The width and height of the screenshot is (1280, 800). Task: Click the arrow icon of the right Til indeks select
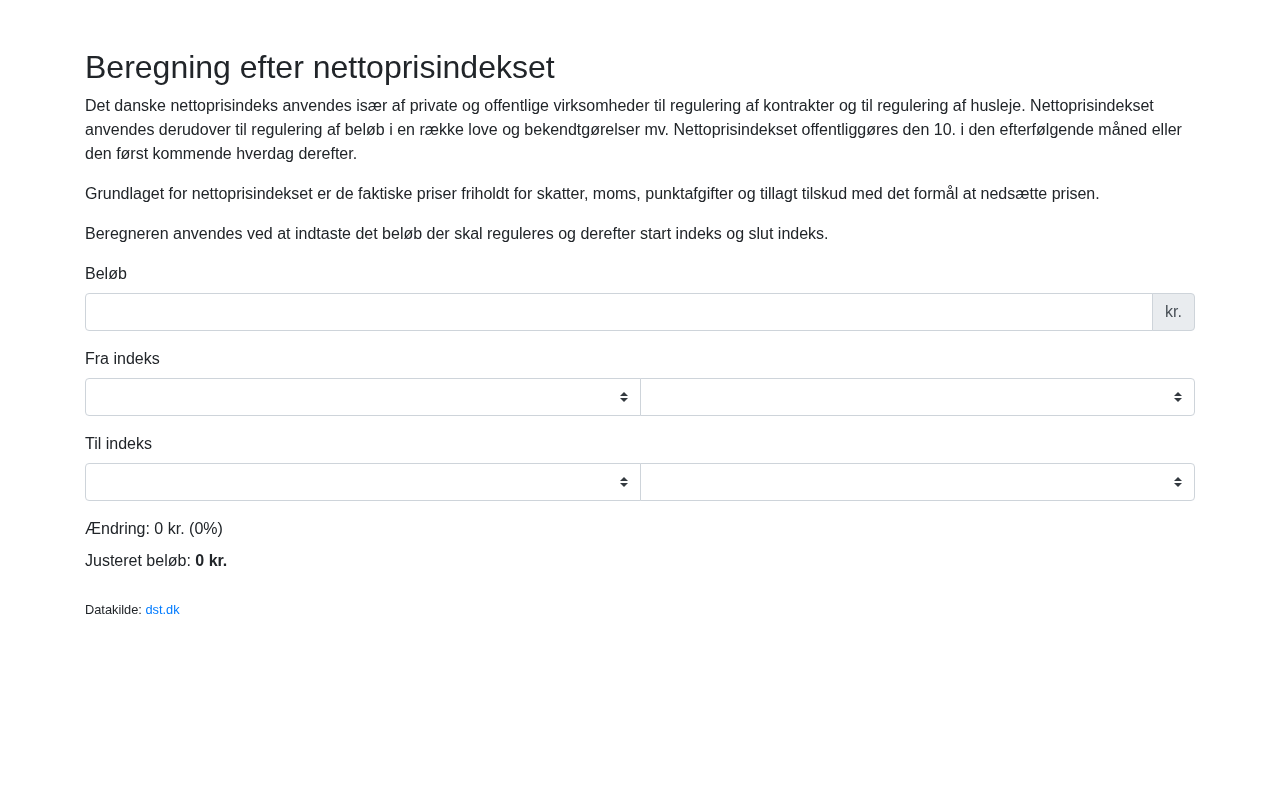click(1178, 482)
